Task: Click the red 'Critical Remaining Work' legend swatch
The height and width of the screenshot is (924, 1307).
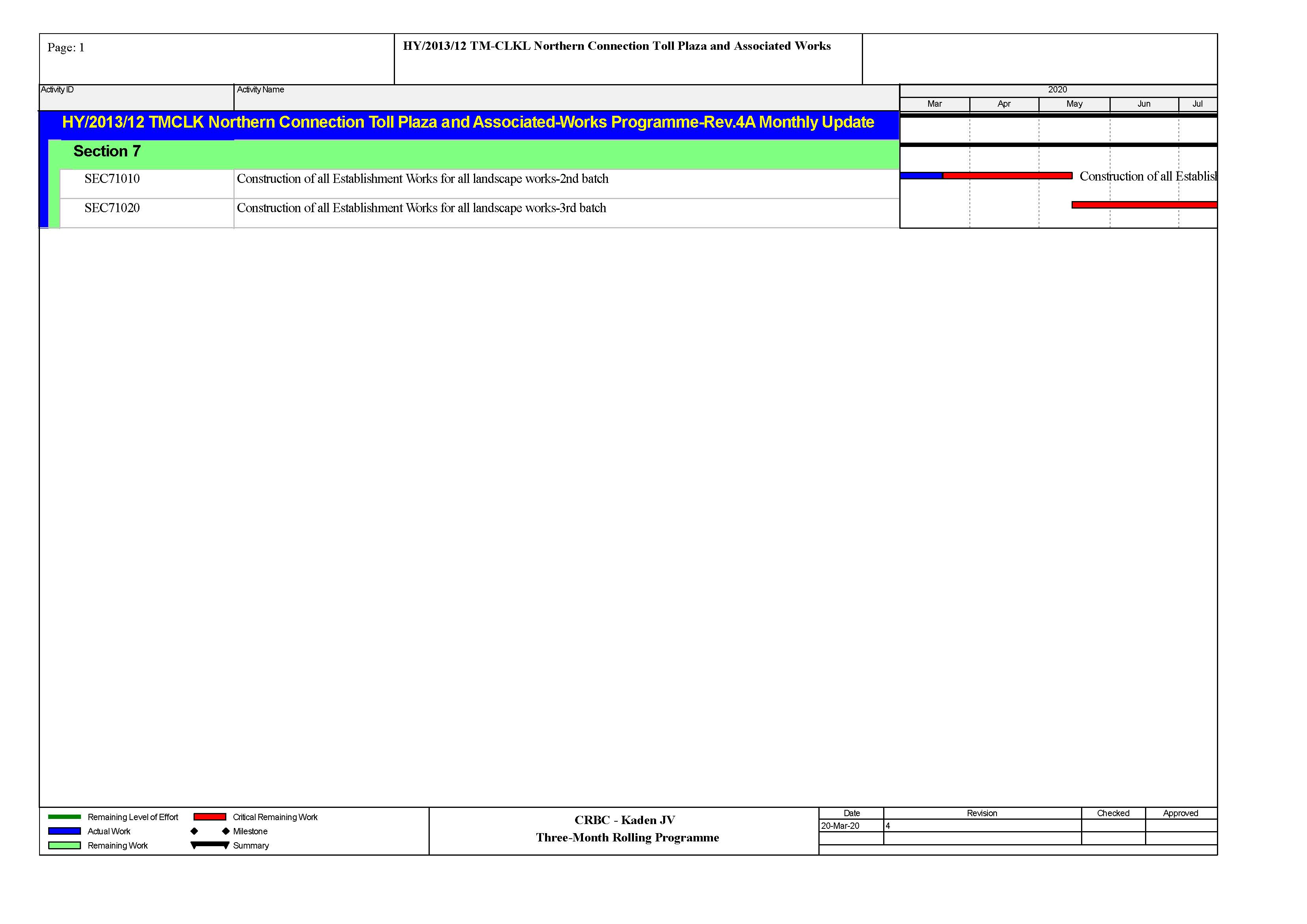Action: pos(209,817)
